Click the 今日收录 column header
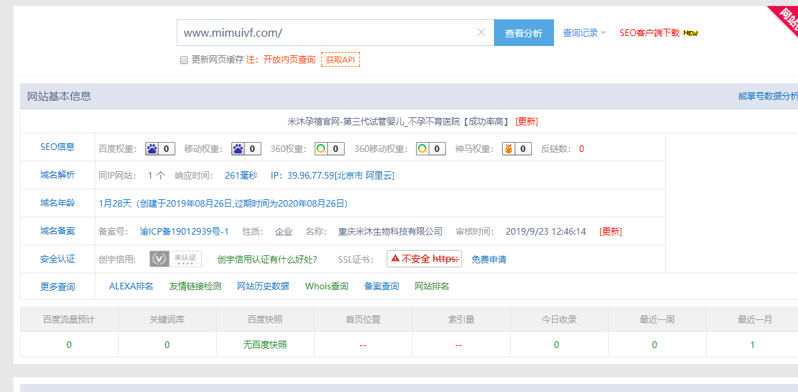 (559, 320)
